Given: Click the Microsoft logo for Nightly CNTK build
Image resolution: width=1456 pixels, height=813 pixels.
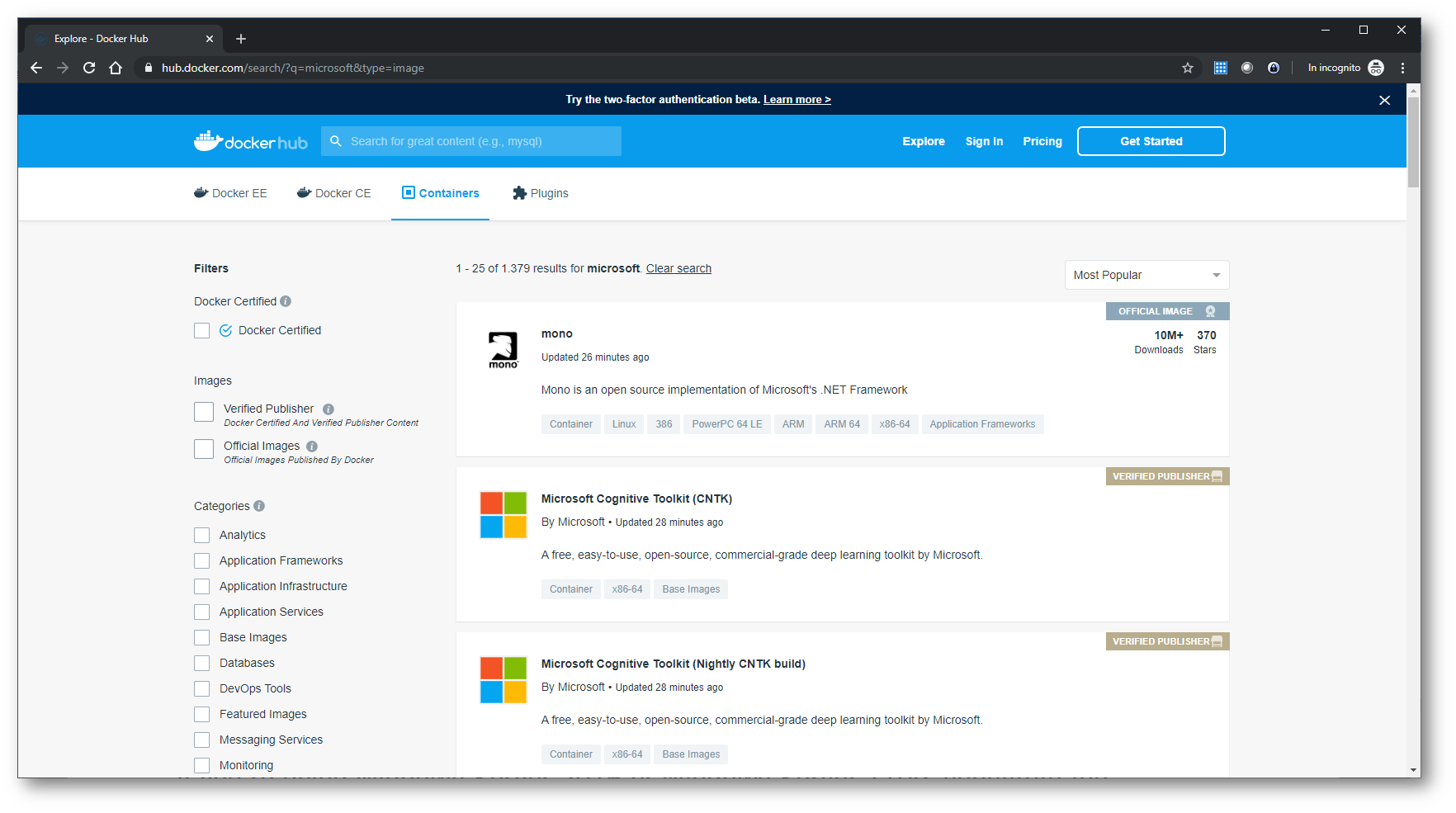Looking at the screenshot, I should click(503, 680).
